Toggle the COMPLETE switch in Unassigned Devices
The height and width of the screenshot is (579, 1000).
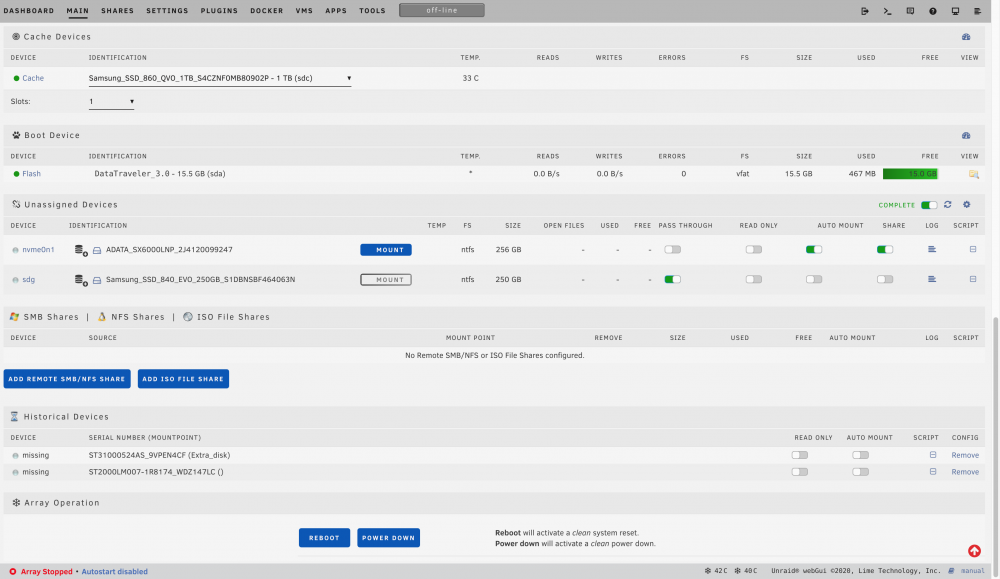pos(929,205)
